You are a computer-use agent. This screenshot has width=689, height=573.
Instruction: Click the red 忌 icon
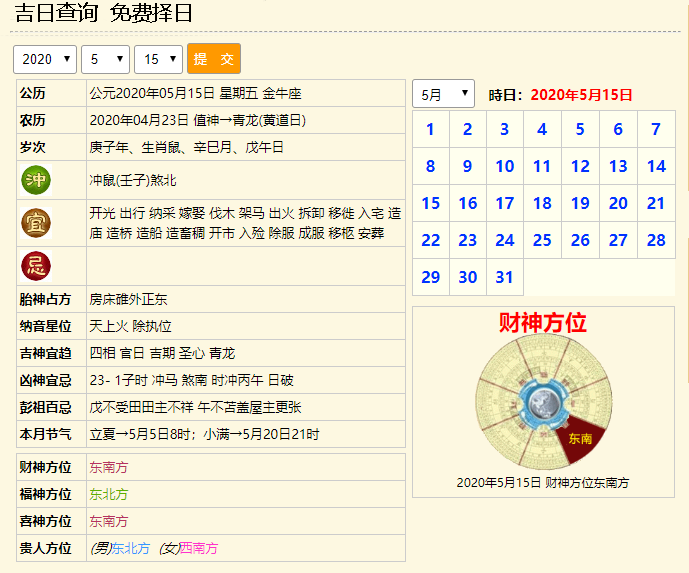click(x=36, y=266)
